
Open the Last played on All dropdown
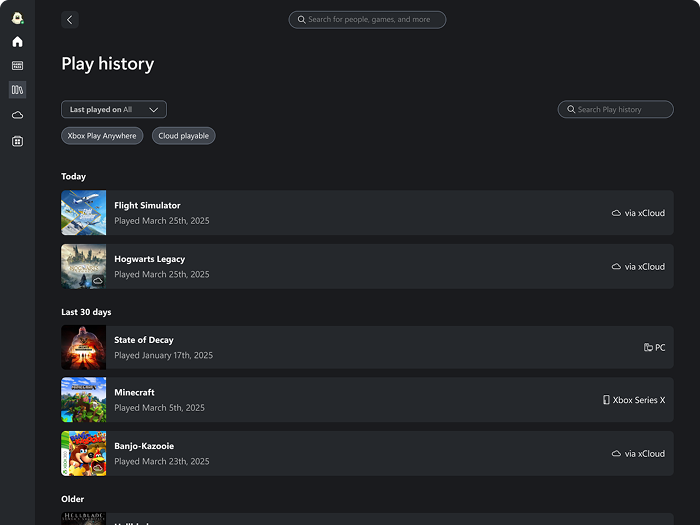[x=114, y=109]
